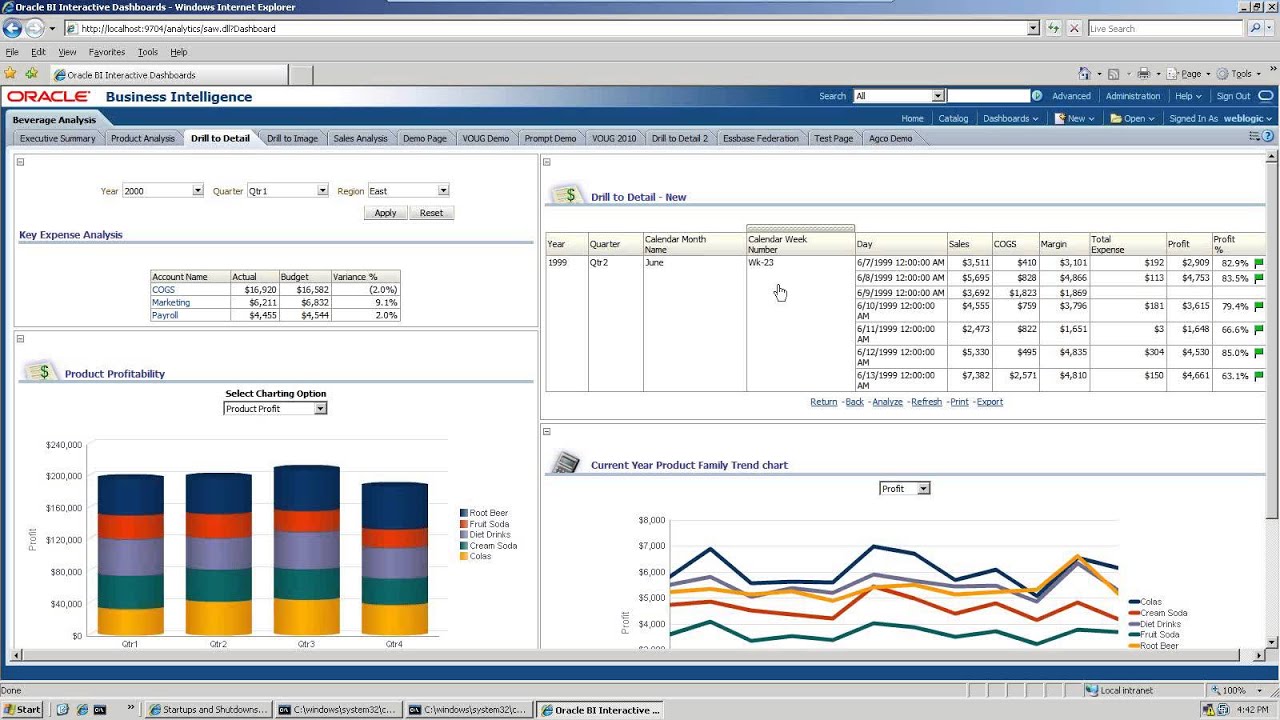Viewport: 1280px width, 720px height.
Task: Click the browser address bar
Action: pos(552,29)
